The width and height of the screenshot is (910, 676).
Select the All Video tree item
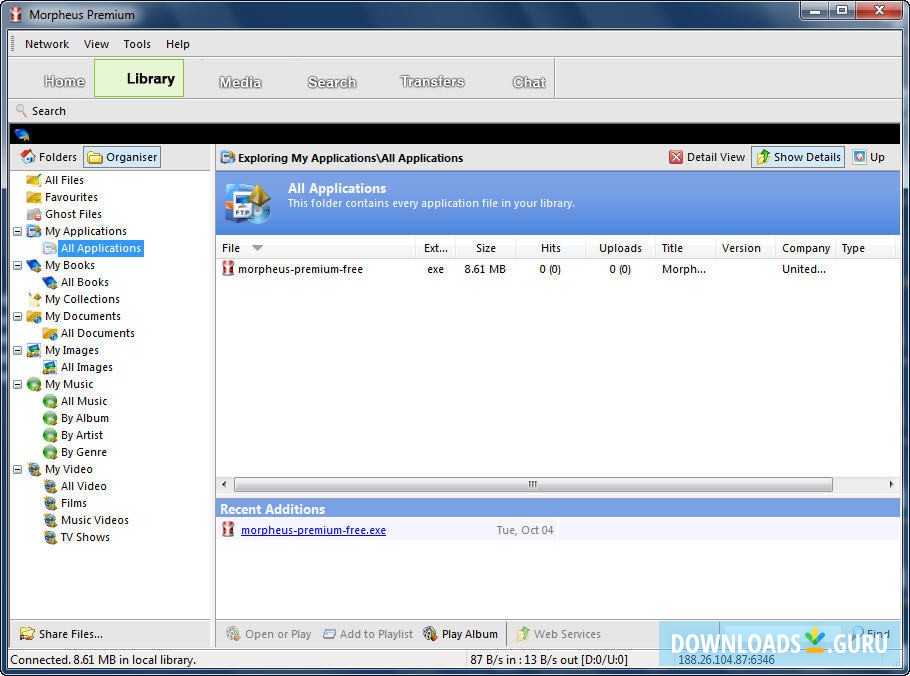(x=84, y=486)
